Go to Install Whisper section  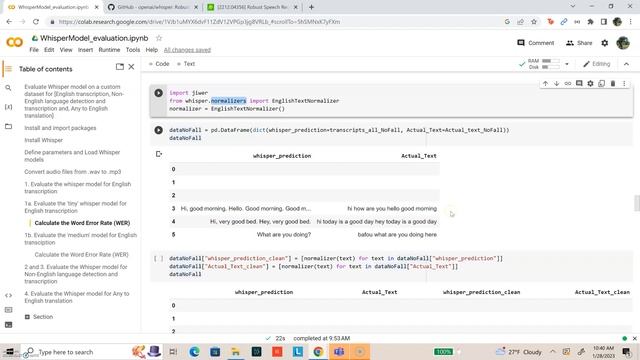[43, 140]
